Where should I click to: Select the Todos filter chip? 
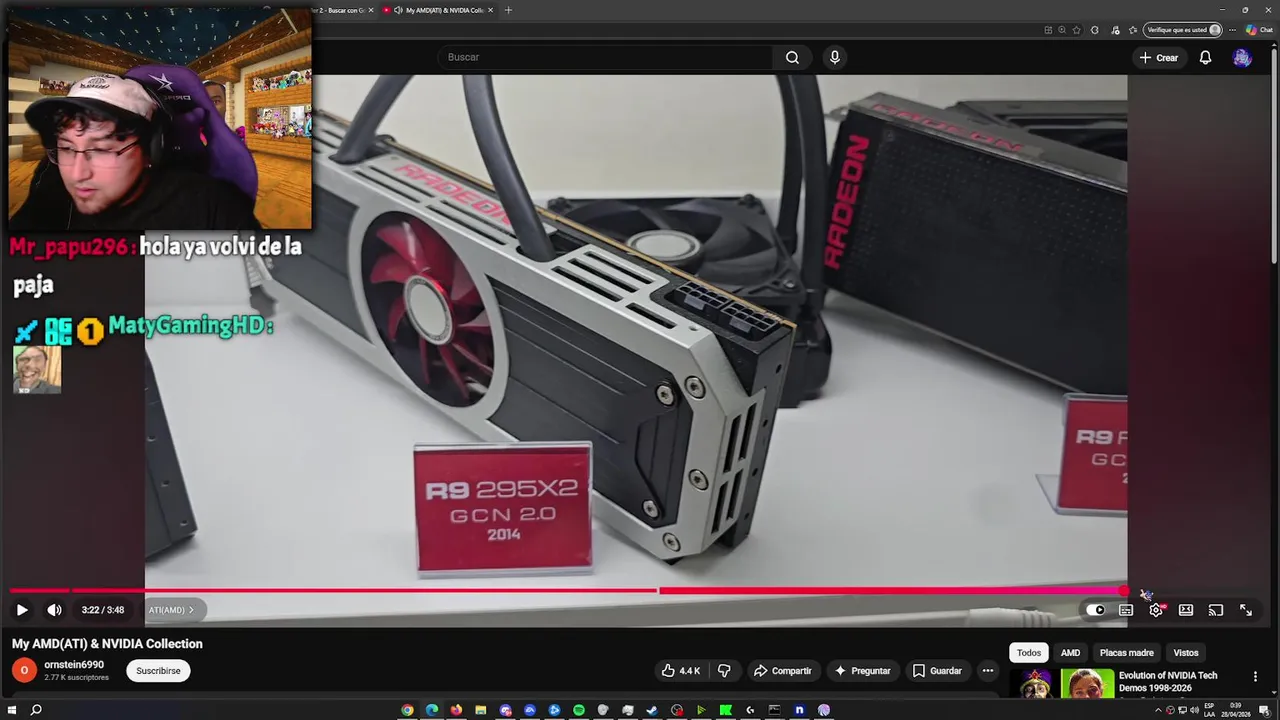(x=1029, y=653)
